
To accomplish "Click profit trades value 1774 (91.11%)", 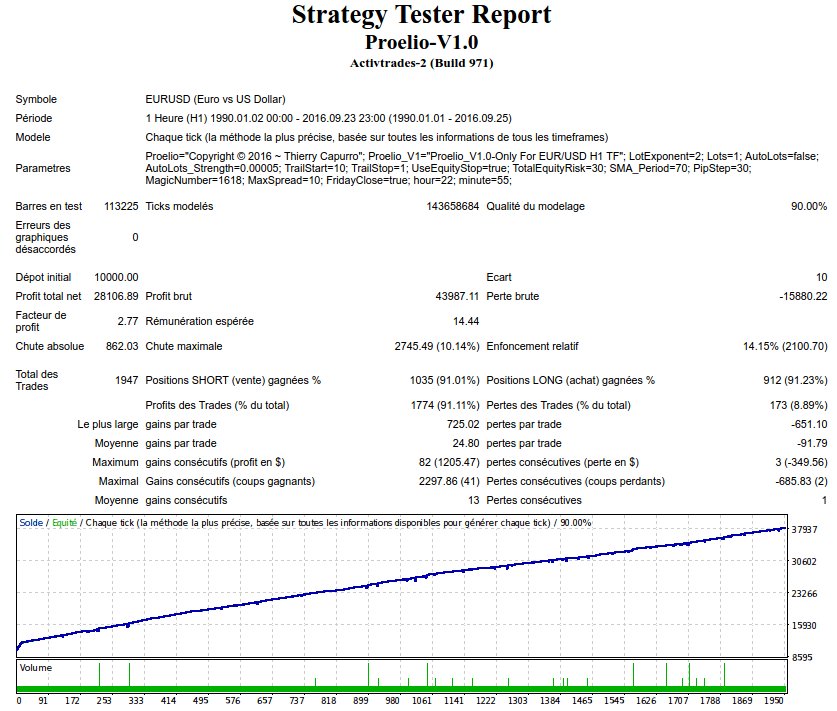I will coord(445,405).
